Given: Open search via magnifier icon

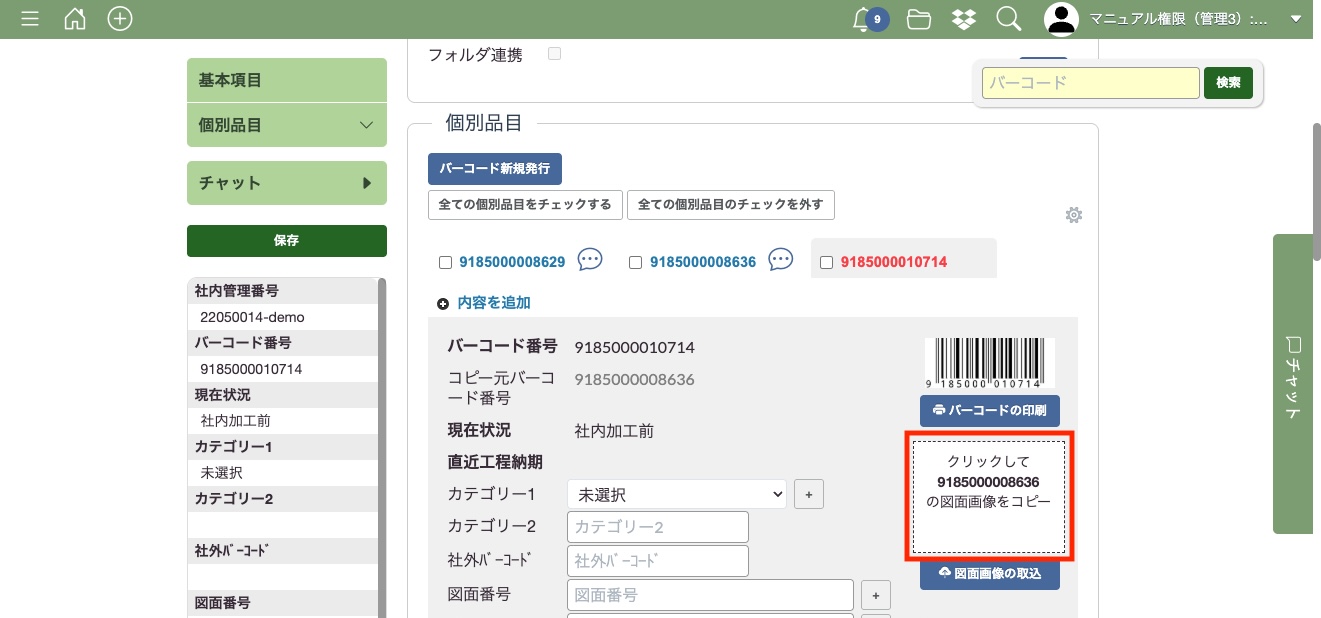Looking at the screenshot, I should click(x=1008, y=19).
